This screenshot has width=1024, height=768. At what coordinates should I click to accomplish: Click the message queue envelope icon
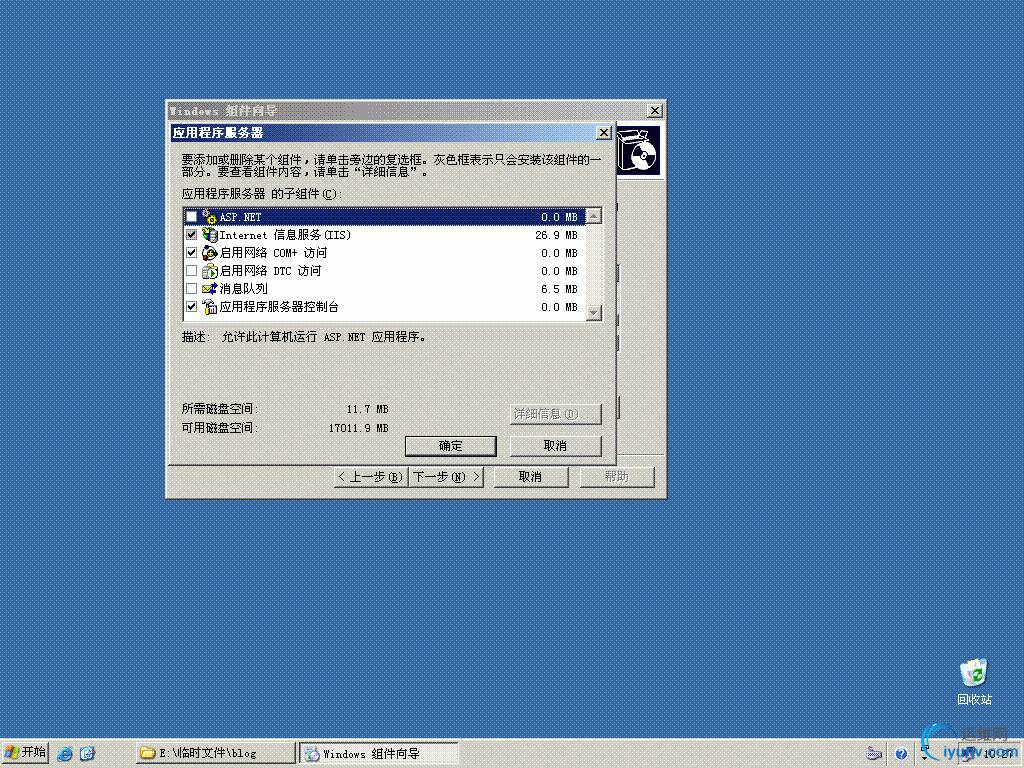tap(209, 289)
